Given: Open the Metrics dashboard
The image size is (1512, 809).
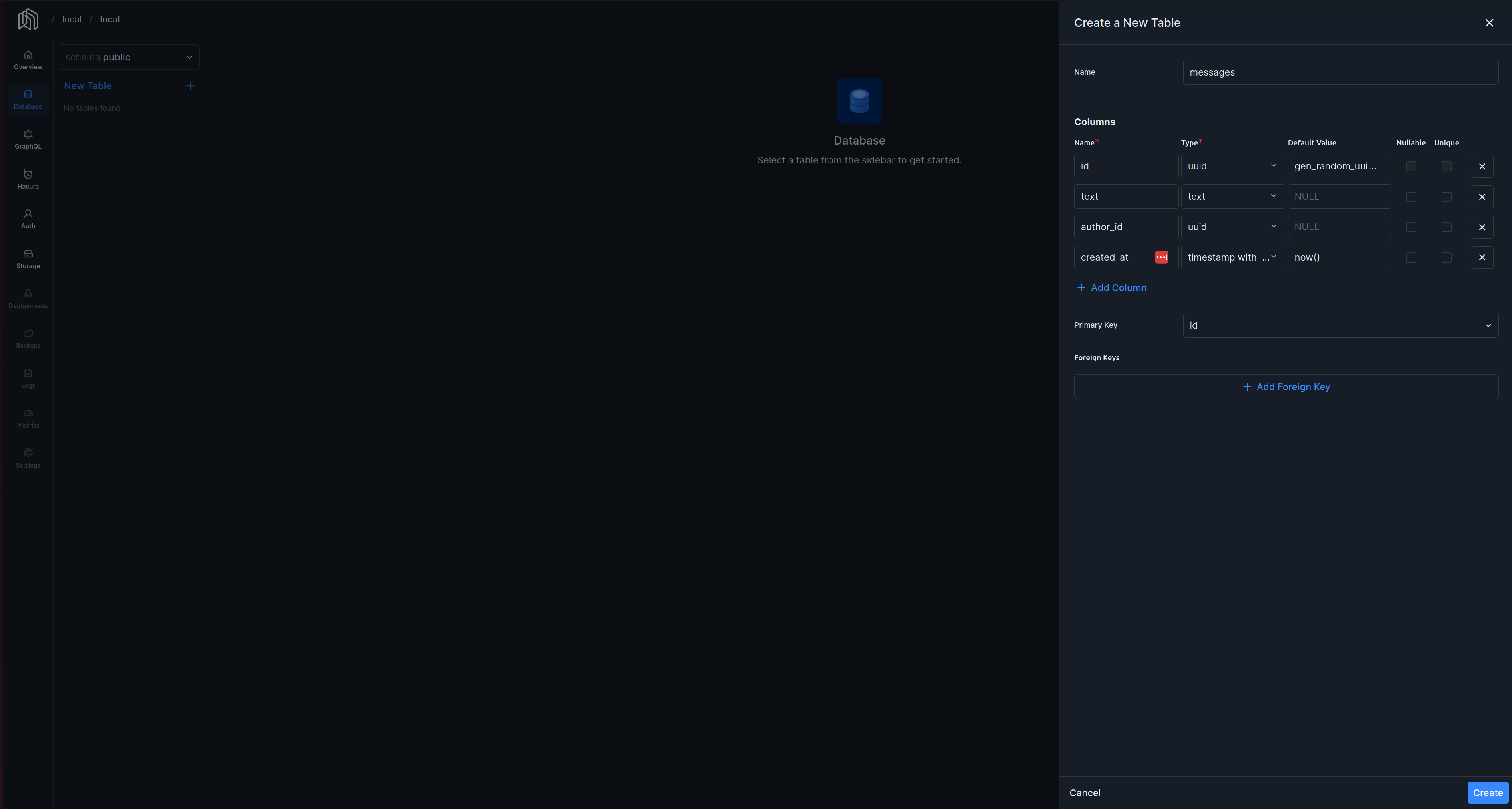Looking at the screenshot, I should pyautogui.click(x=28, y=418).
